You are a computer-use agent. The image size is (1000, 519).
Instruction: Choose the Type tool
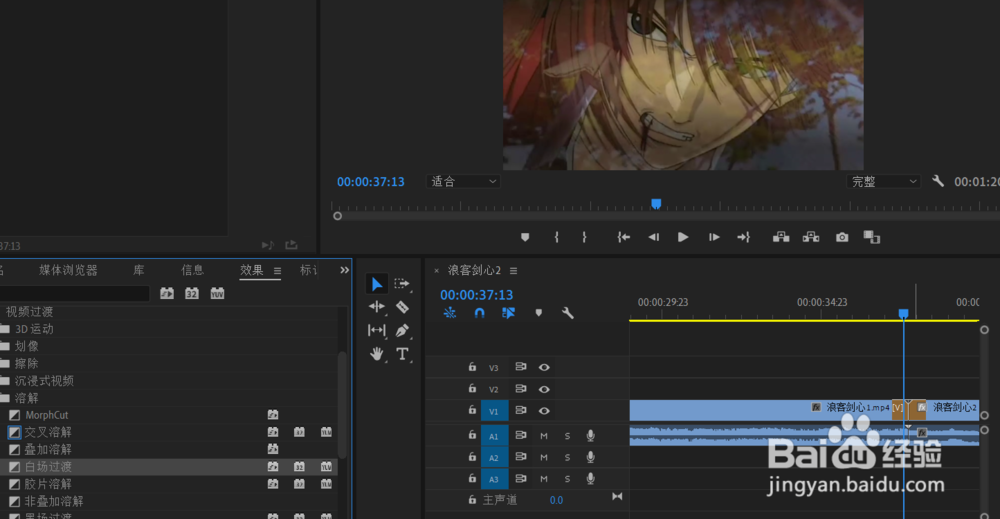coord(402,354)
